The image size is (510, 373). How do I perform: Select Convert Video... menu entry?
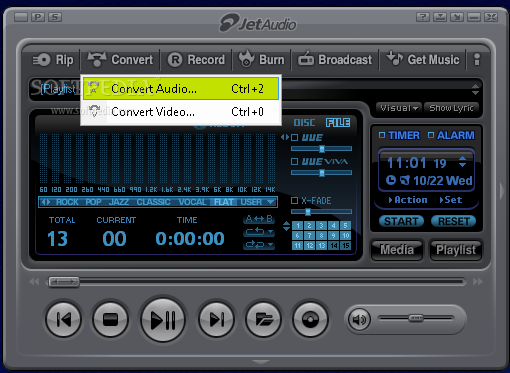click(x=181, y=112)
